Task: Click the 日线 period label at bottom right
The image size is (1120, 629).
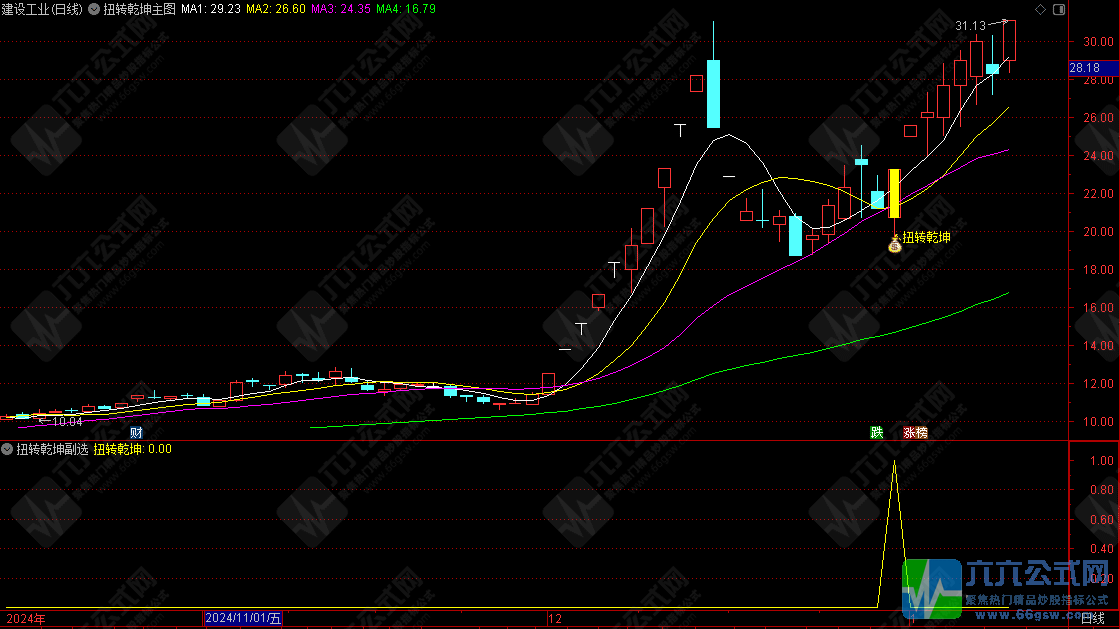Action: point(1096,619)
